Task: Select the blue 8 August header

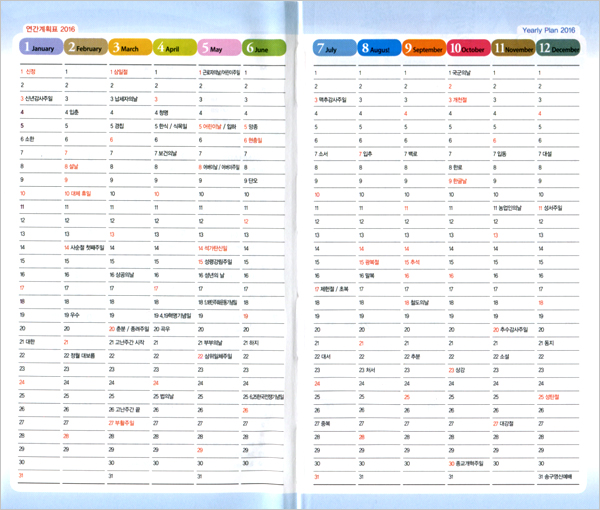Action: pos(379,48)
